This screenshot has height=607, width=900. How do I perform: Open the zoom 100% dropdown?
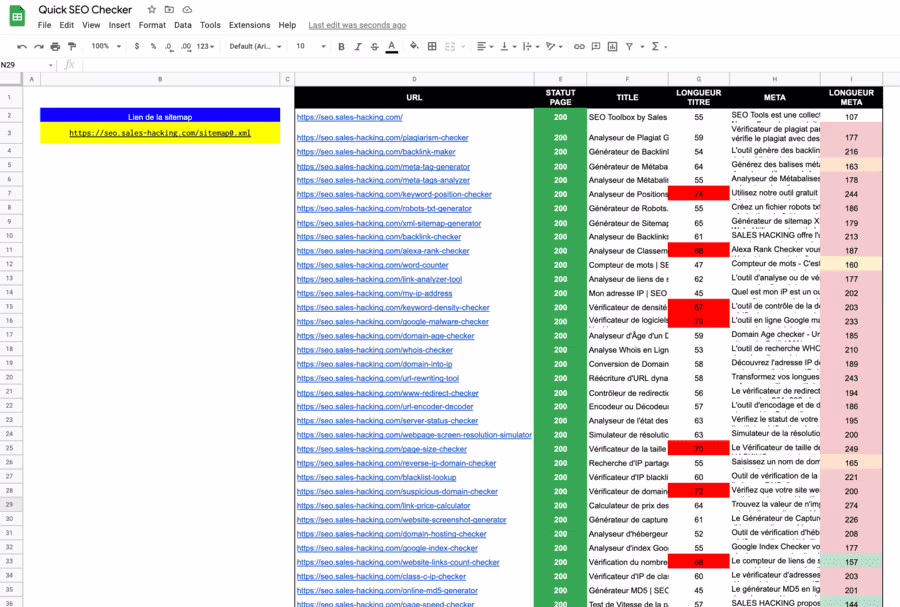tap(106, 46)
